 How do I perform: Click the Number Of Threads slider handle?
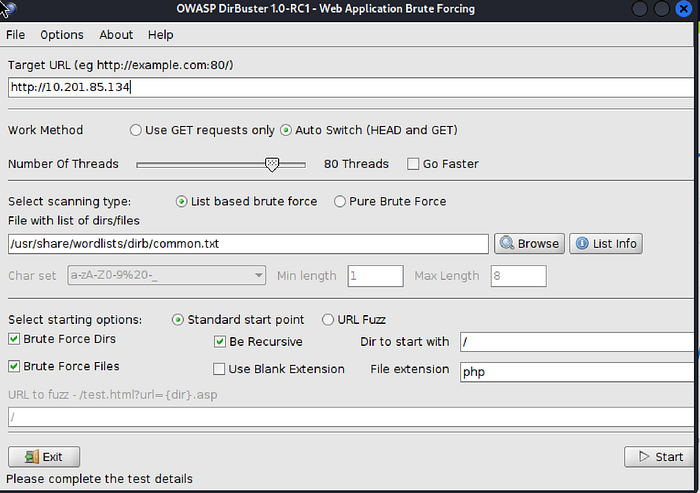pyautogui.click(x=272, y=164)
